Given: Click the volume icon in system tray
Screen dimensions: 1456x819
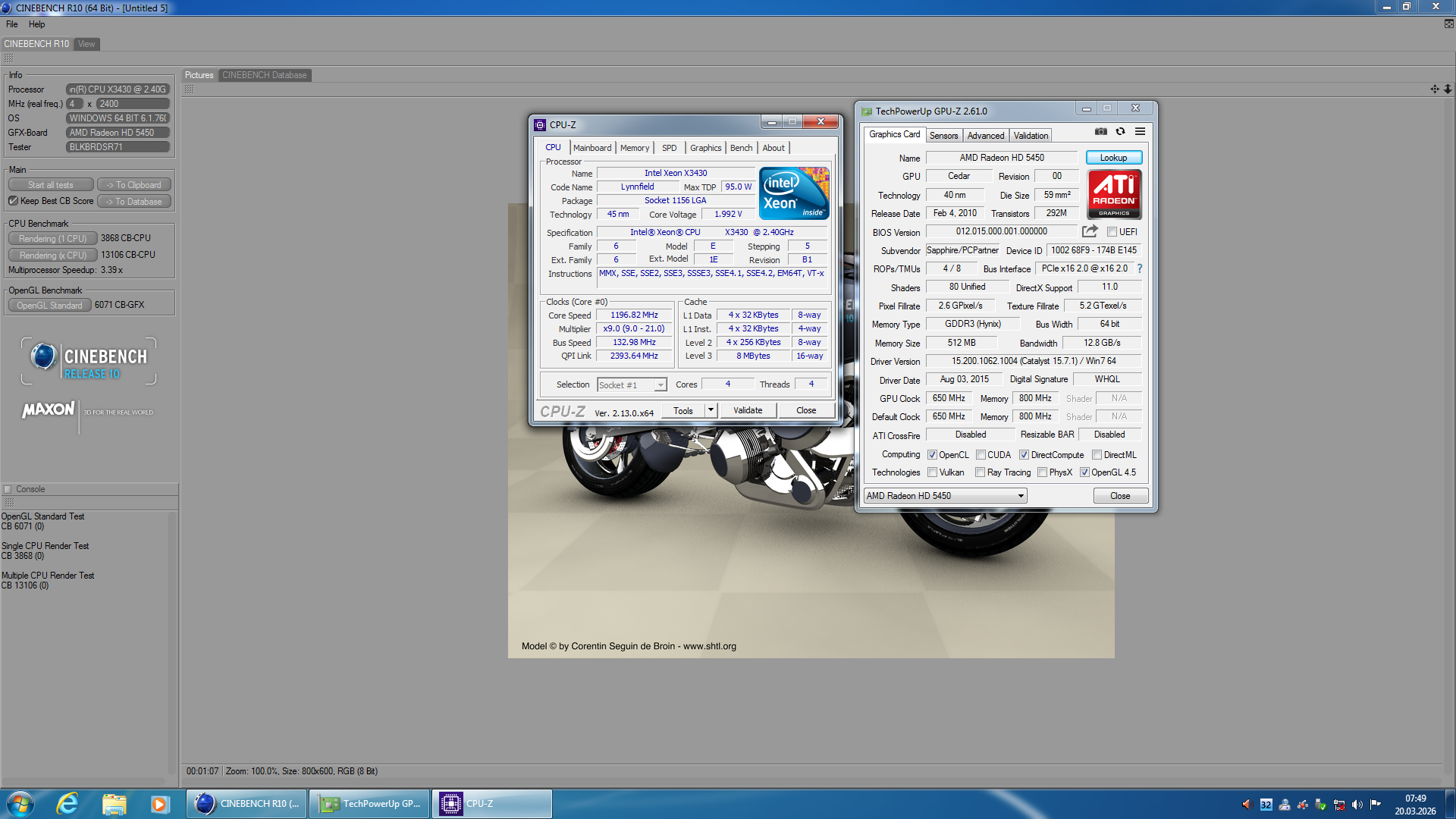Looking at the screenshot, I should [1357, 805].
